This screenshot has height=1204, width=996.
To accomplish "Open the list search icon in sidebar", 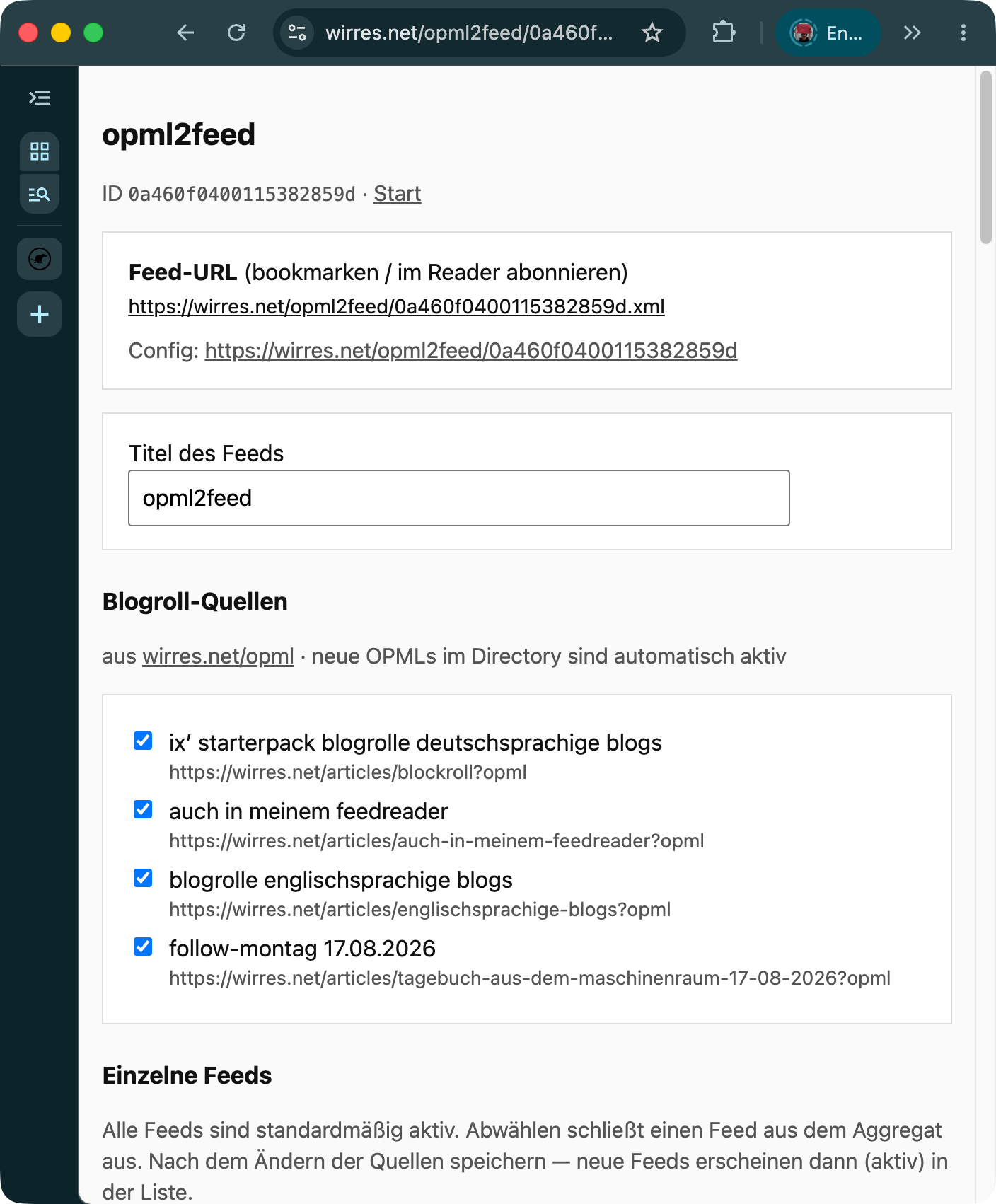I will coord(40,194).
